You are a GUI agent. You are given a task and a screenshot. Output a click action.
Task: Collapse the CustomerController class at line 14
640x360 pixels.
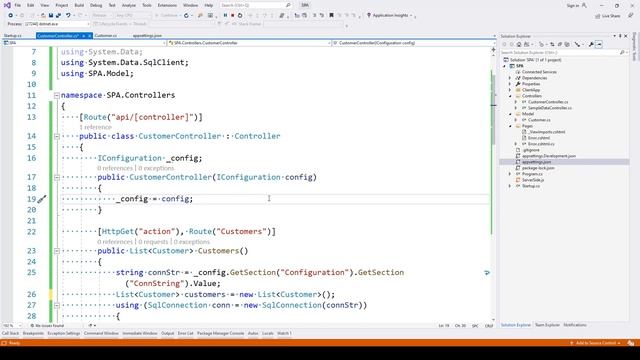pyautogui.click(x=57, y=136)
